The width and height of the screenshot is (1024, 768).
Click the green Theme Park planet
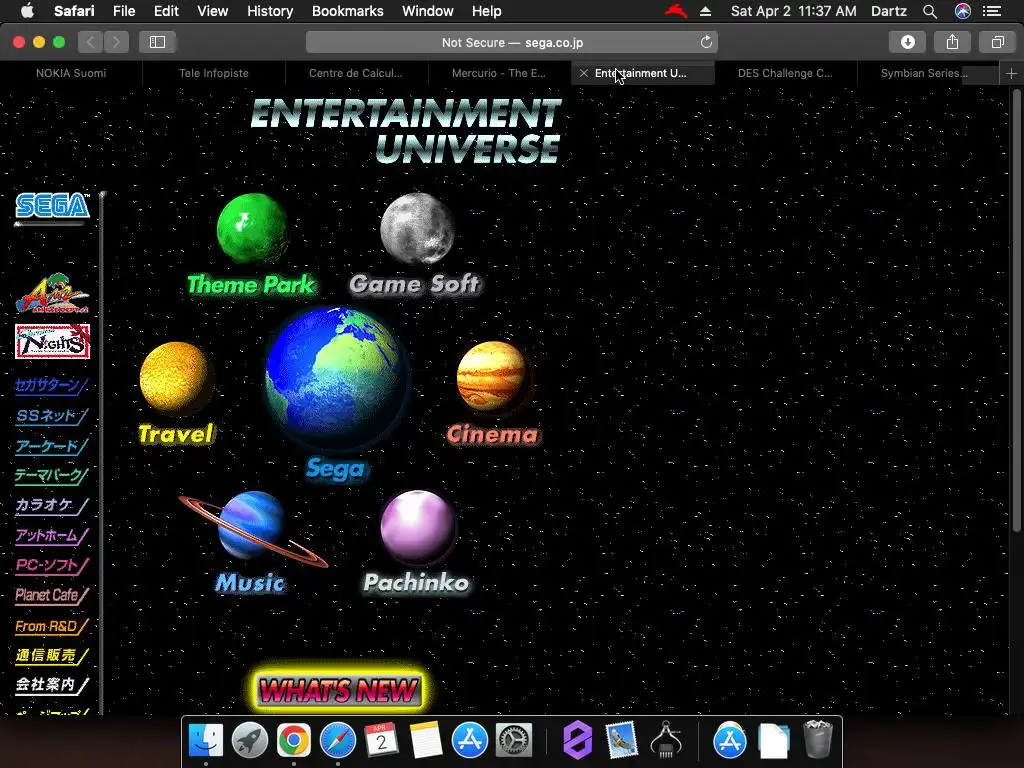point(252,228)
